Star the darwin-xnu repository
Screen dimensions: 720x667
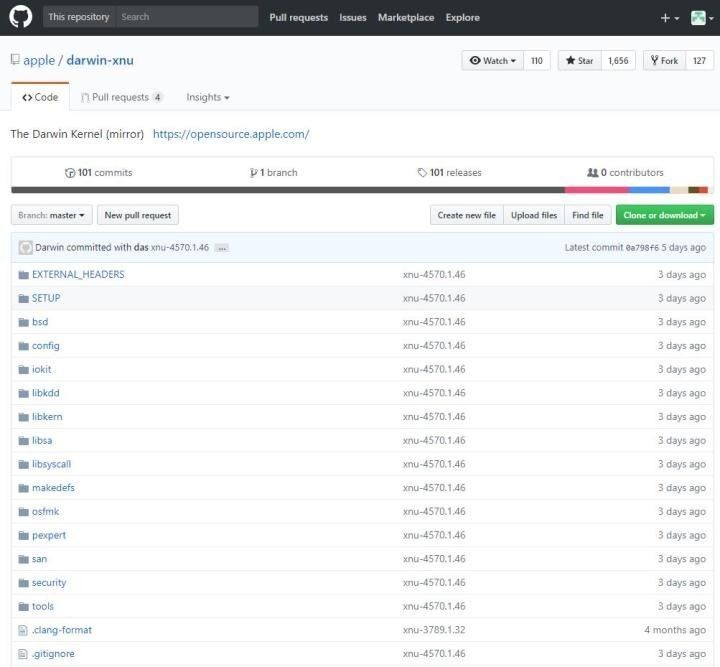pos(579,61)
